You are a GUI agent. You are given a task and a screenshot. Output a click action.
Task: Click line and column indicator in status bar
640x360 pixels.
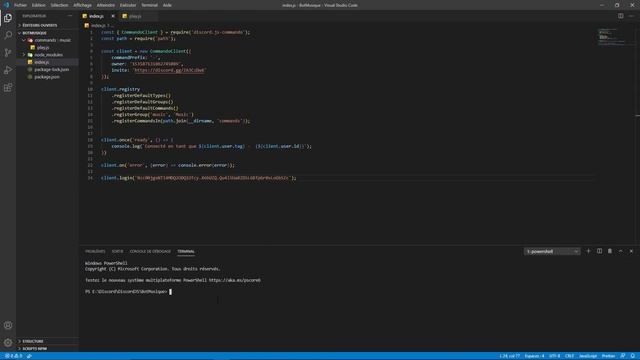(x=509, y=356)
